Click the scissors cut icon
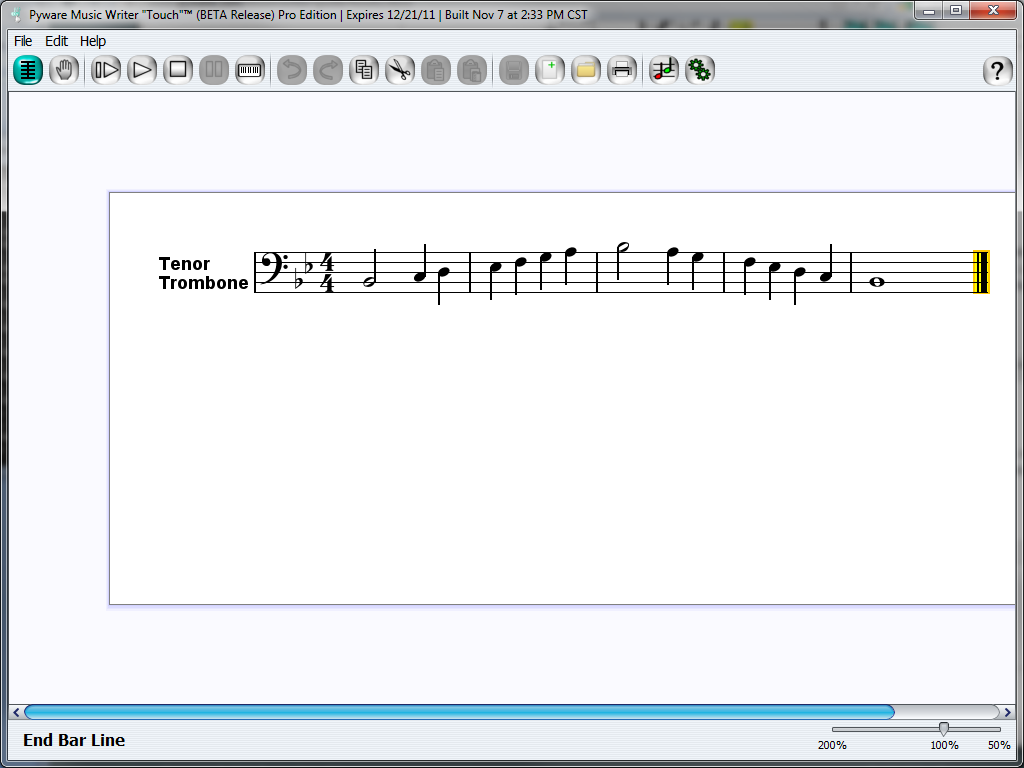 point(400,70)
